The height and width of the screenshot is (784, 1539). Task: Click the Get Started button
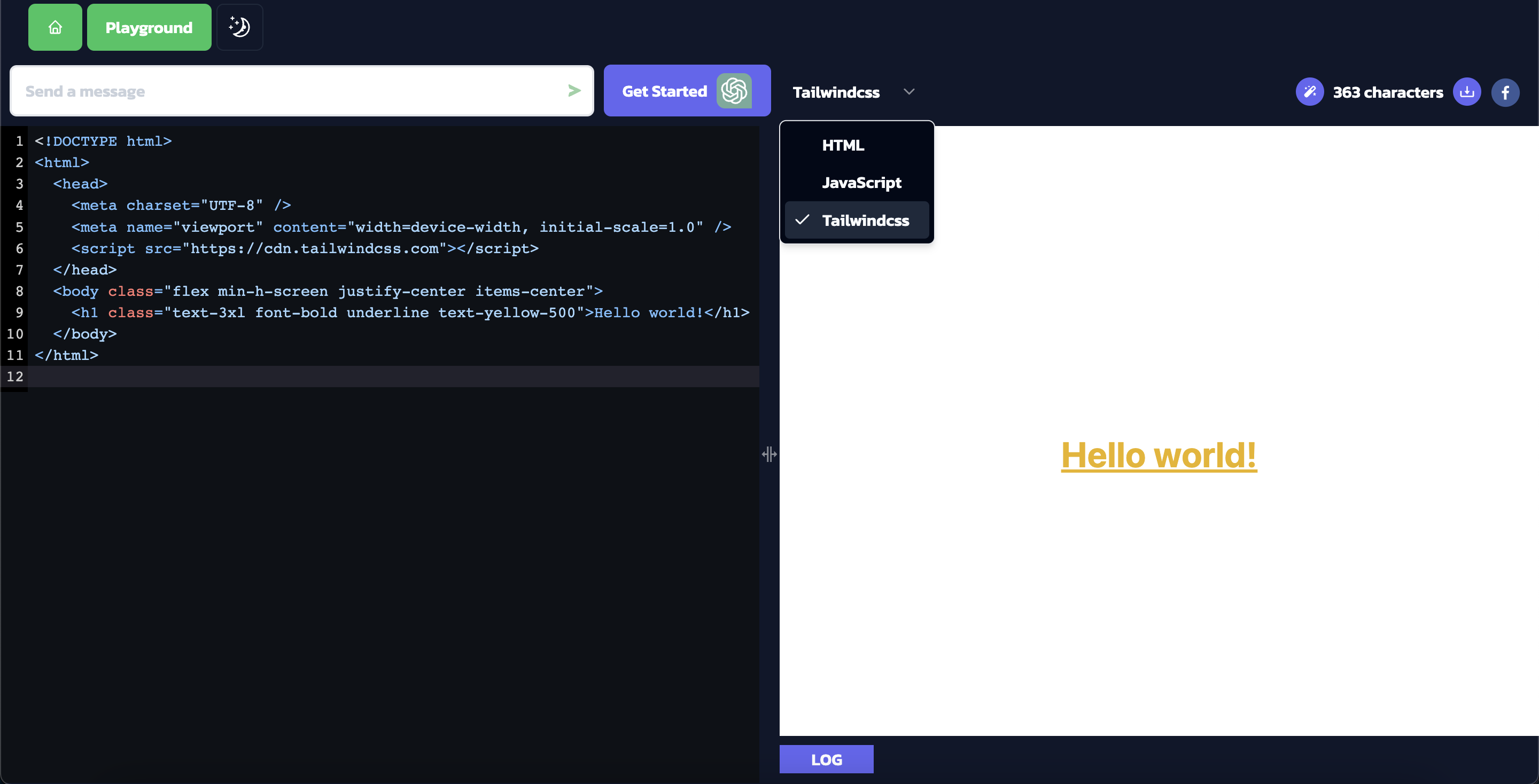686,91
